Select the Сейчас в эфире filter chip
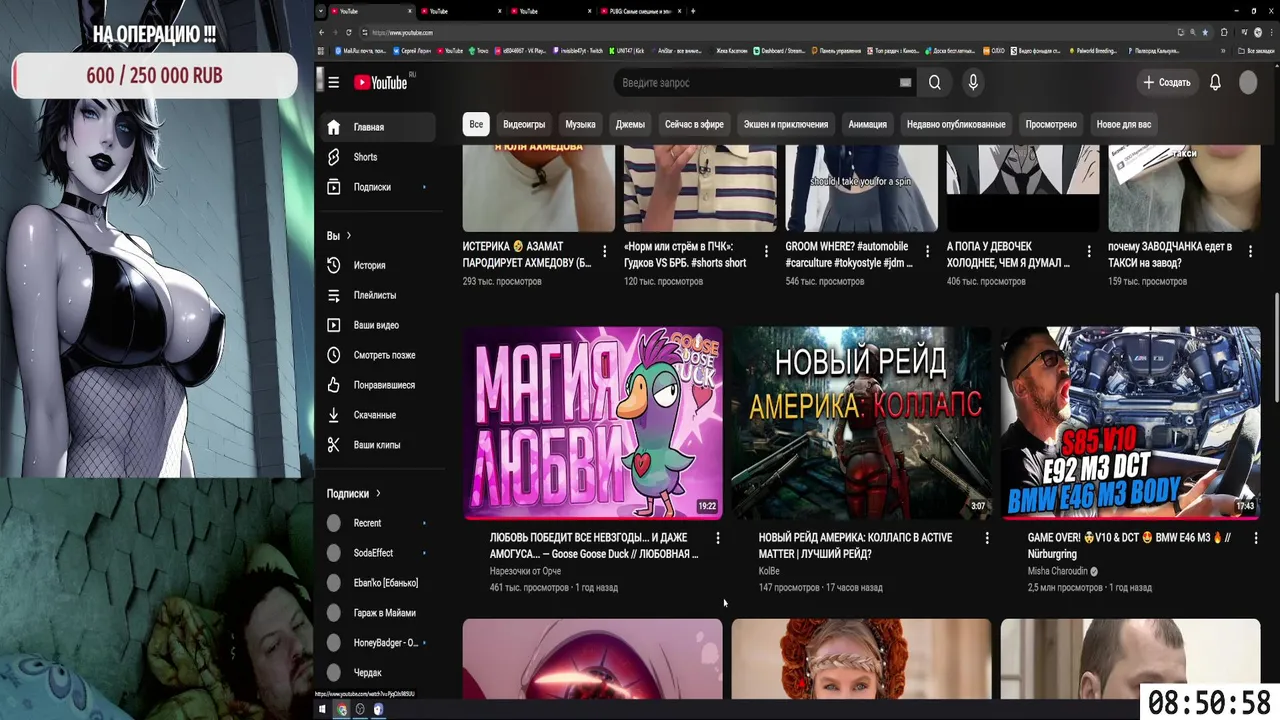Image resolution: width=1280 pixels, height=720 pixels. point(694,125)
